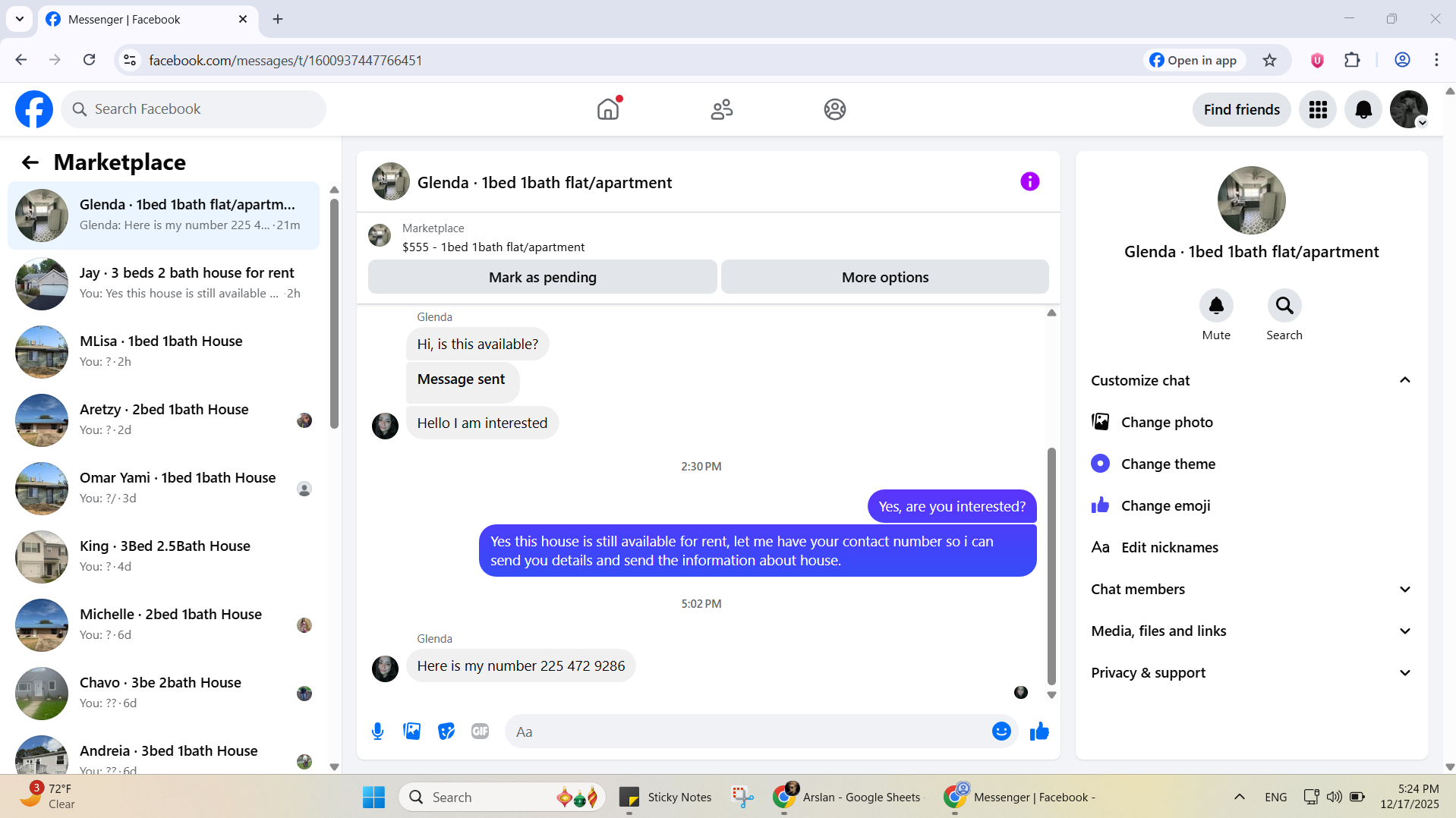The width and height of the screenshot is (1456, 818).
Task: Click Mark as pending button
Action: pyautogui.click(x=542, y=277)
